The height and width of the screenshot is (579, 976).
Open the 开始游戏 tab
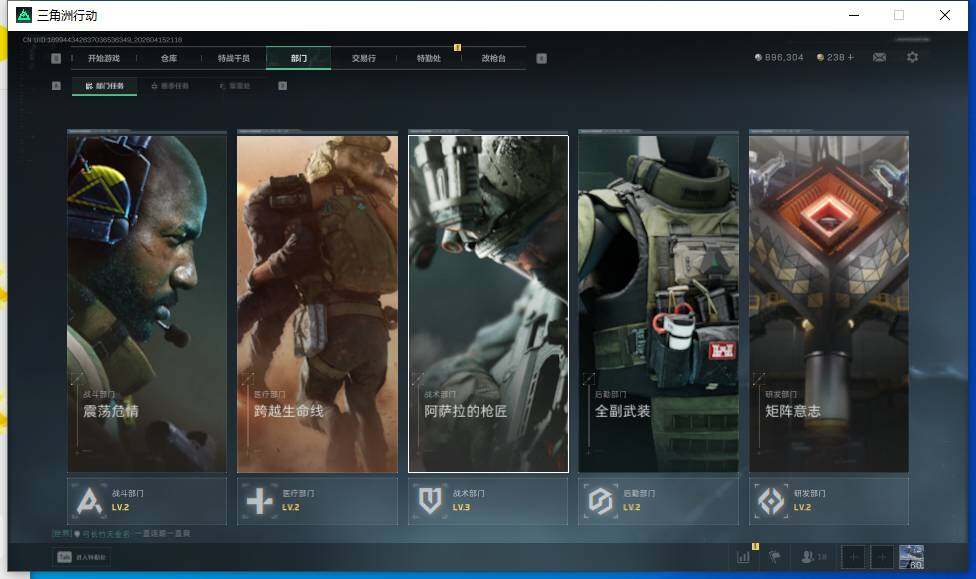pos(103,58)
